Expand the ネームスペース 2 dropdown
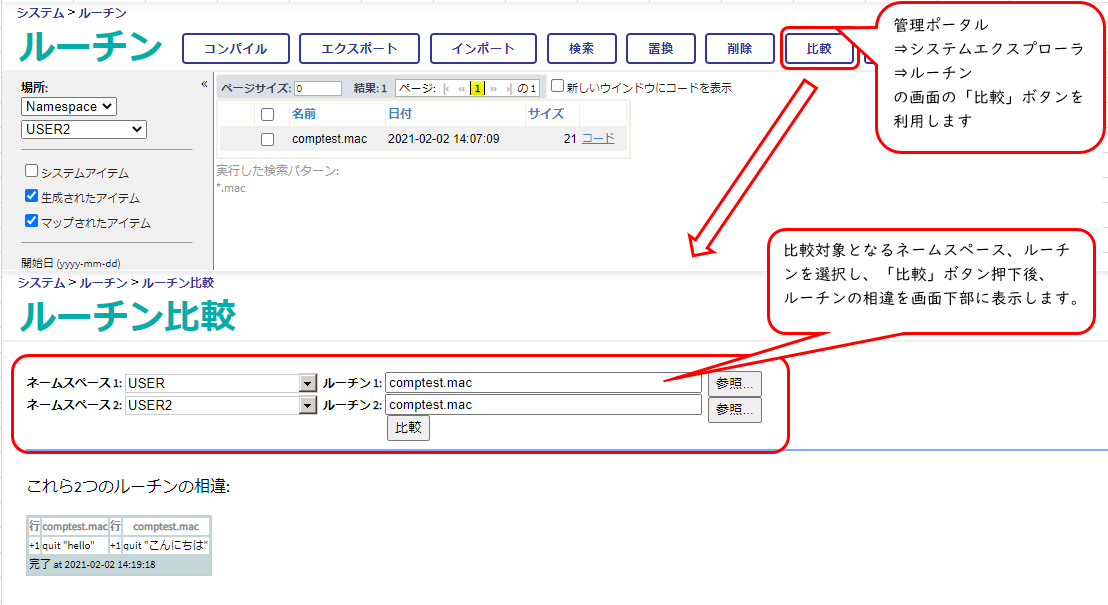 308,405
